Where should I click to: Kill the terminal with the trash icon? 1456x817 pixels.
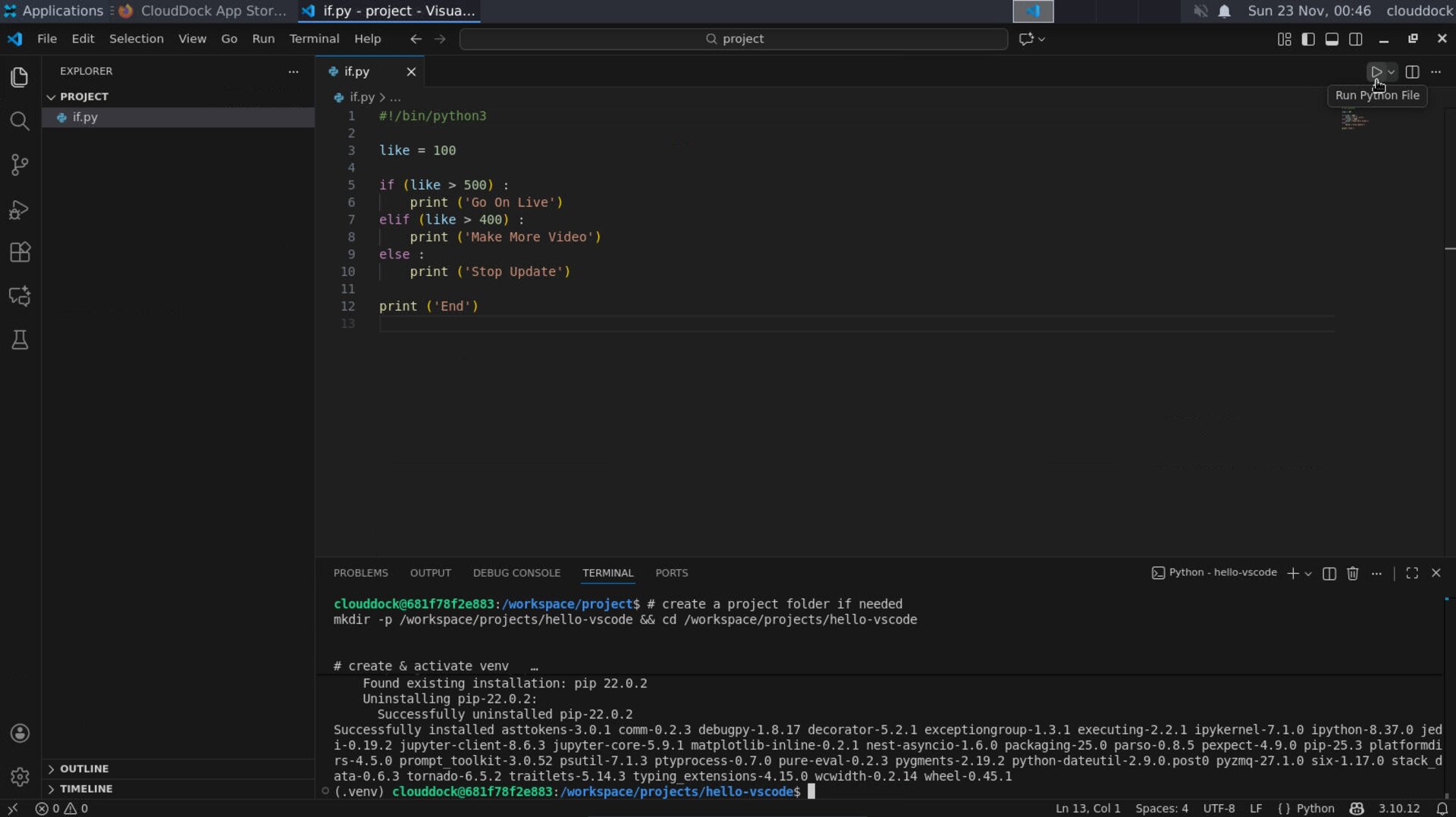point(1353,573)
